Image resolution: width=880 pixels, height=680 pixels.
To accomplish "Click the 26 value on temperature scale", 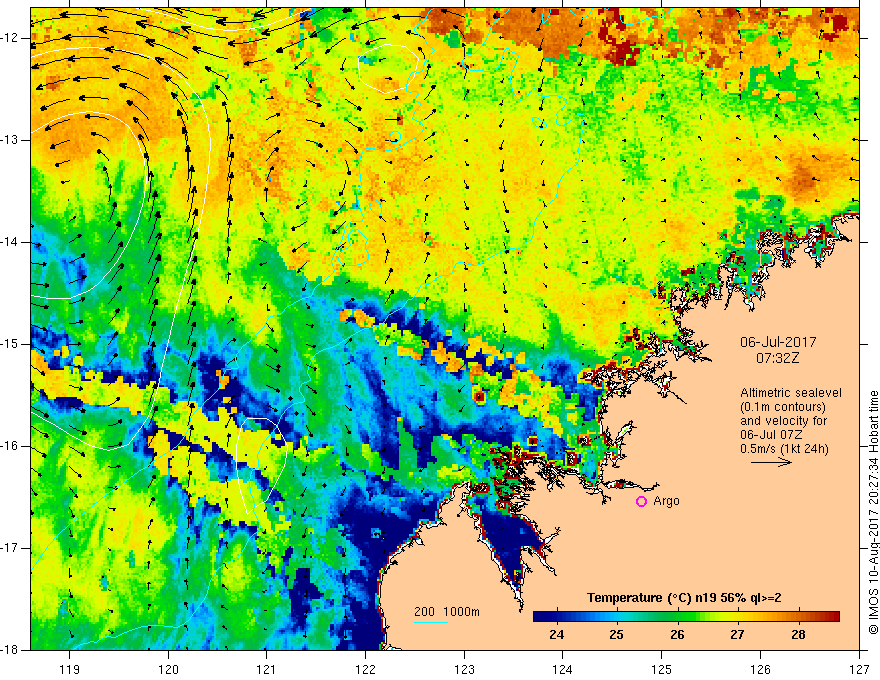I will click(677, 635).
